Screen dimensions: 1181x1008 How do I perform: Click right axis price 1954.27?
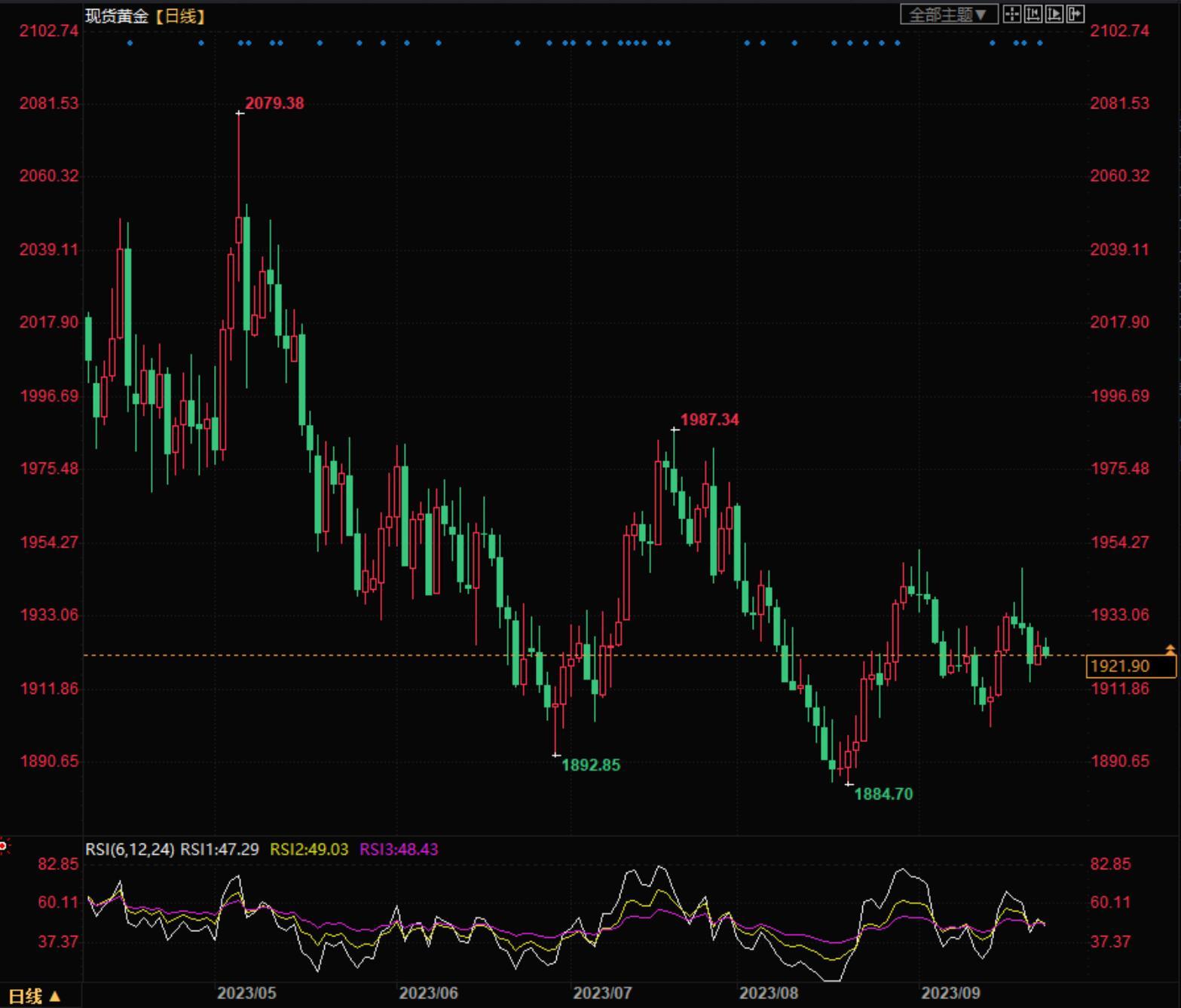(x=1120, y=542)
